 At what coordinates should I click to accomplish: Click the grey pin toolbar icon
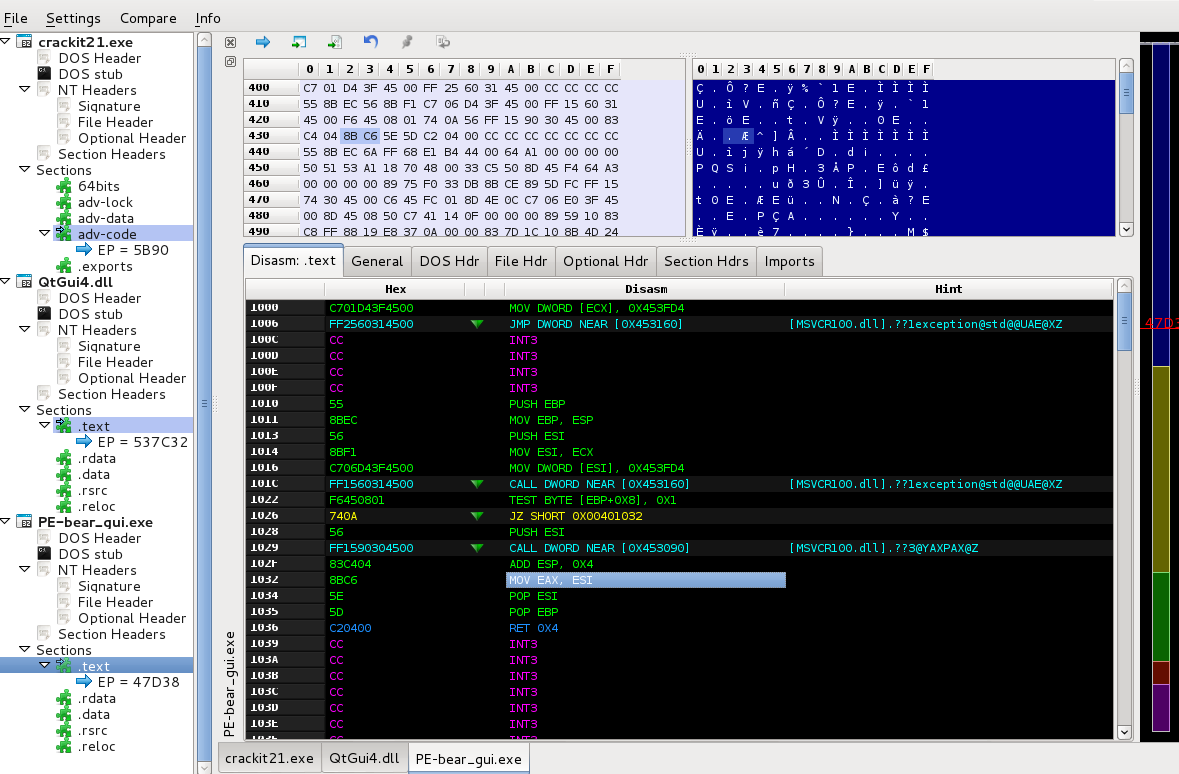[x=407, y=42]
